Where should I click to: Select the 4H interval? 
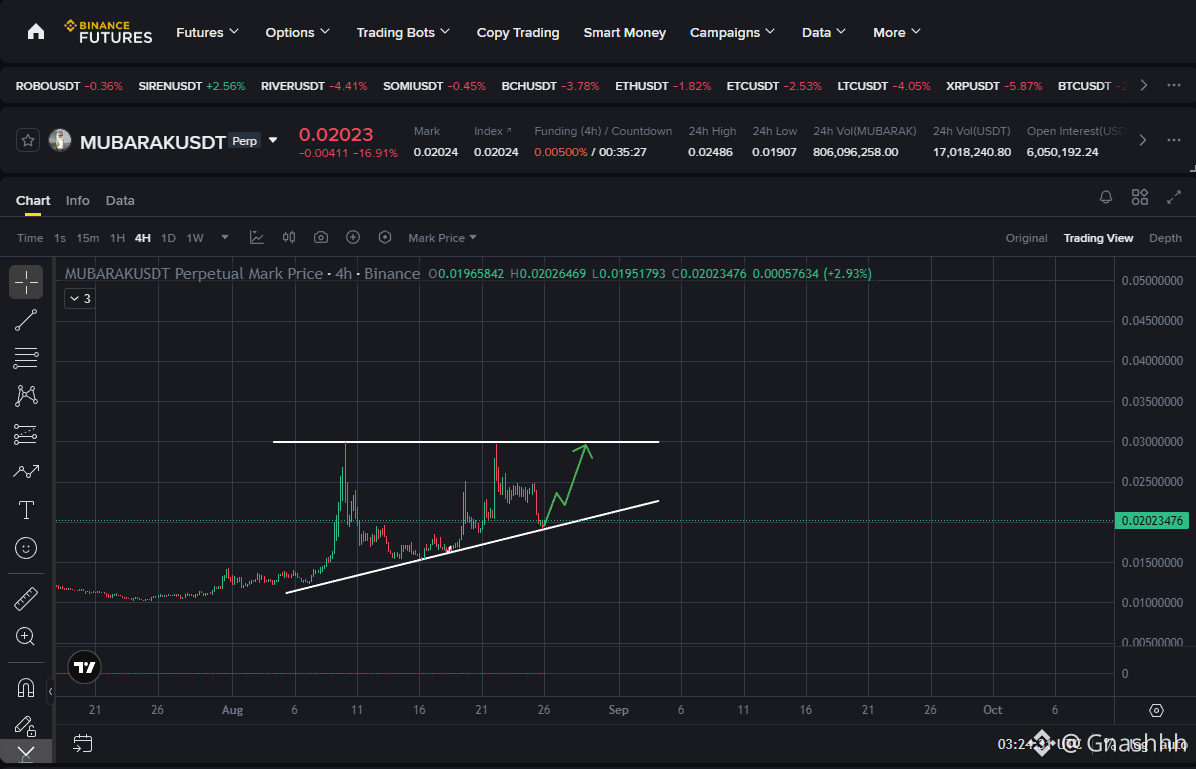(x=143, y=238)
